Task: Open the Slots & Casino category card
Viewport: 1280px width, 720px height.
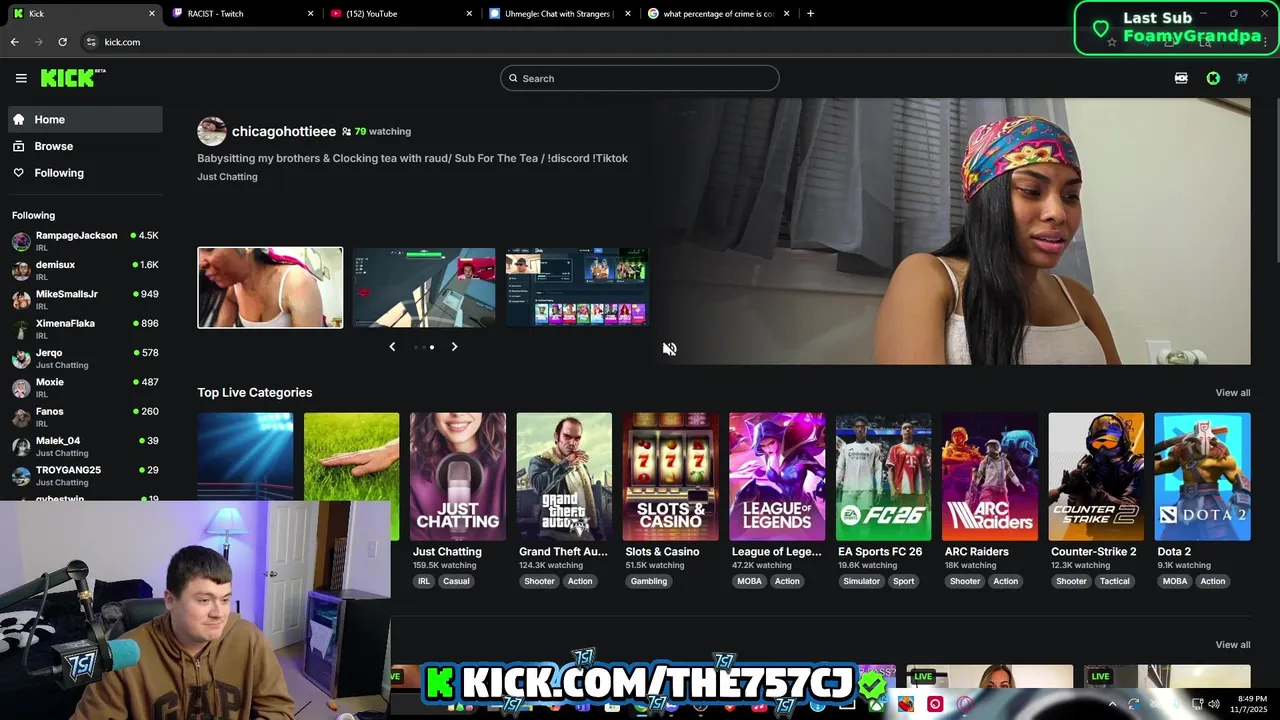Action: [x=670, y=477]
